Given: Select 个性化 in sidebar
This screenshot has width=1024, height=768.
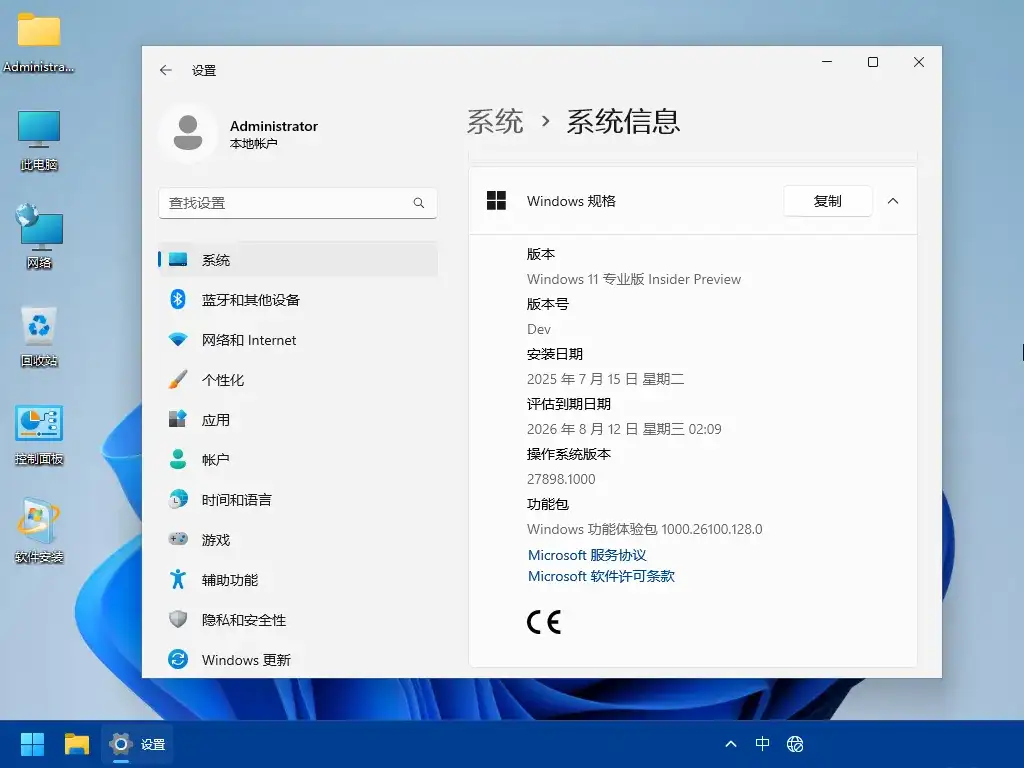Looking at the screenshot, I should [298, 379].
